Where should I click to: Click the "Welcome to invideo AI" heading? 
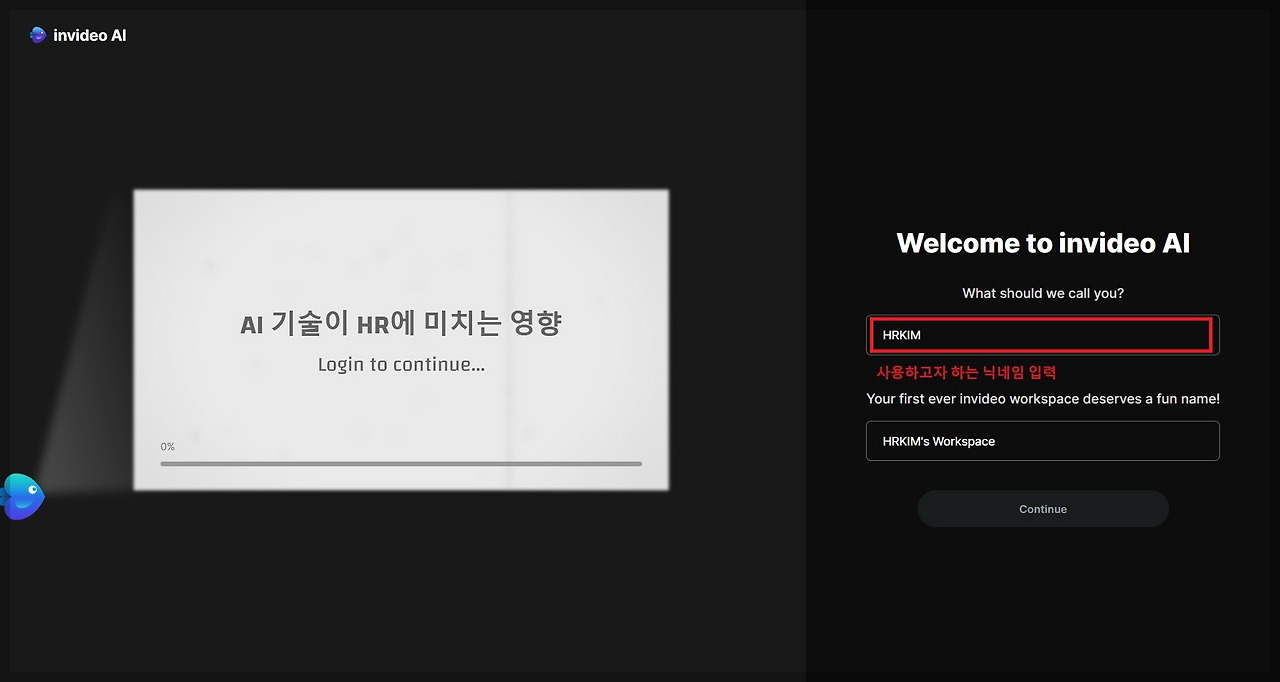[1043, 243]
